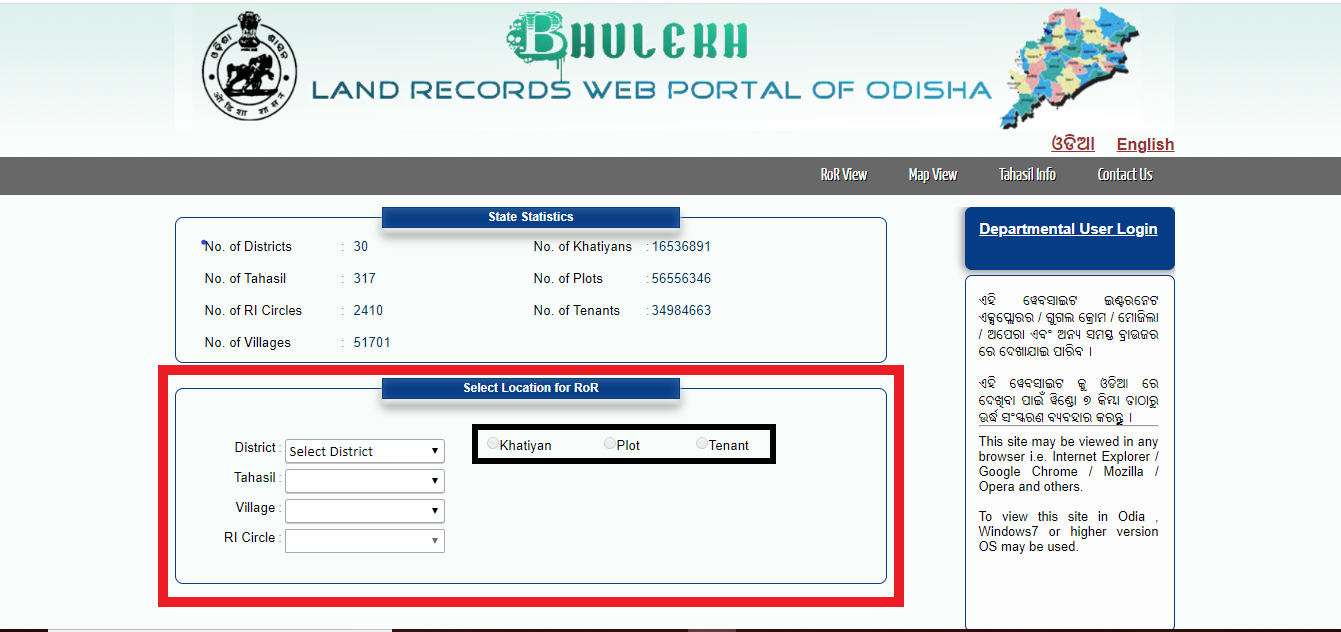Viewport: 1341px width, 632px height.
Task: Click the Plots count 56556346
Action: tap(681, 279)
